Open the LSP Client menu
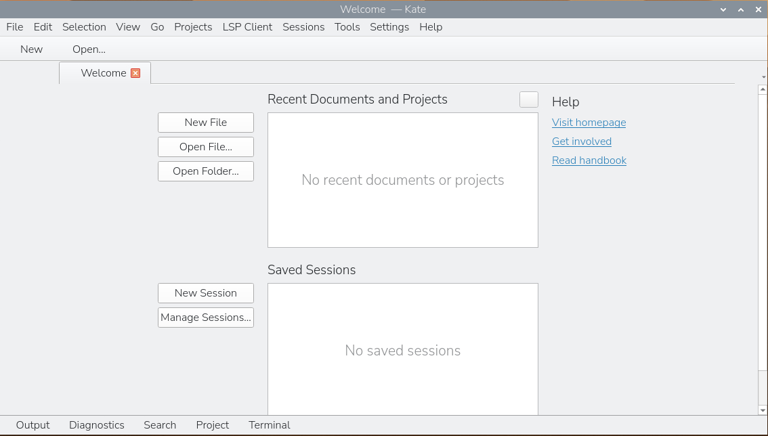This screenshot has height=436, width=768. (x=245, y=27)
